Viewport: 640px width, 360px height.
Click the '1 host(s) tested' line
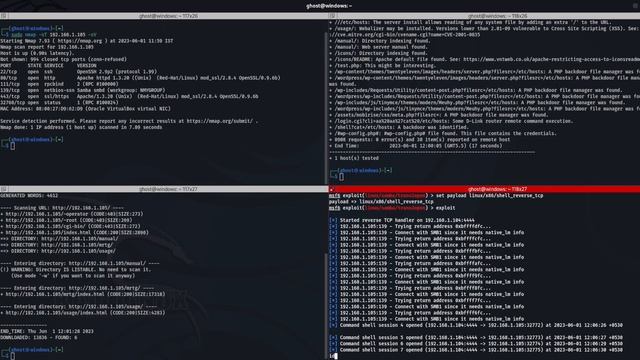coord(354,158)
